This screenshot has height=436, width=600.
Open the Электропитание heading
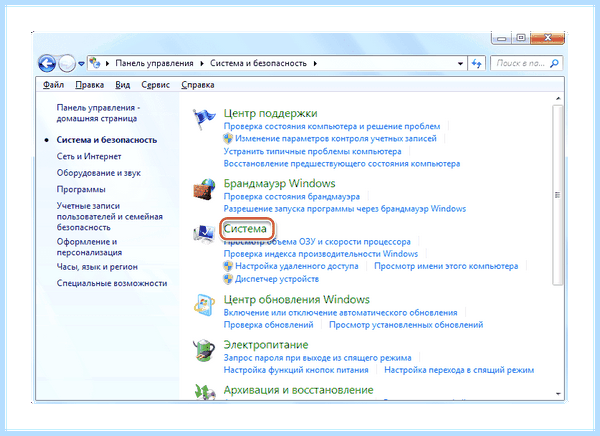tap(266, 345)
